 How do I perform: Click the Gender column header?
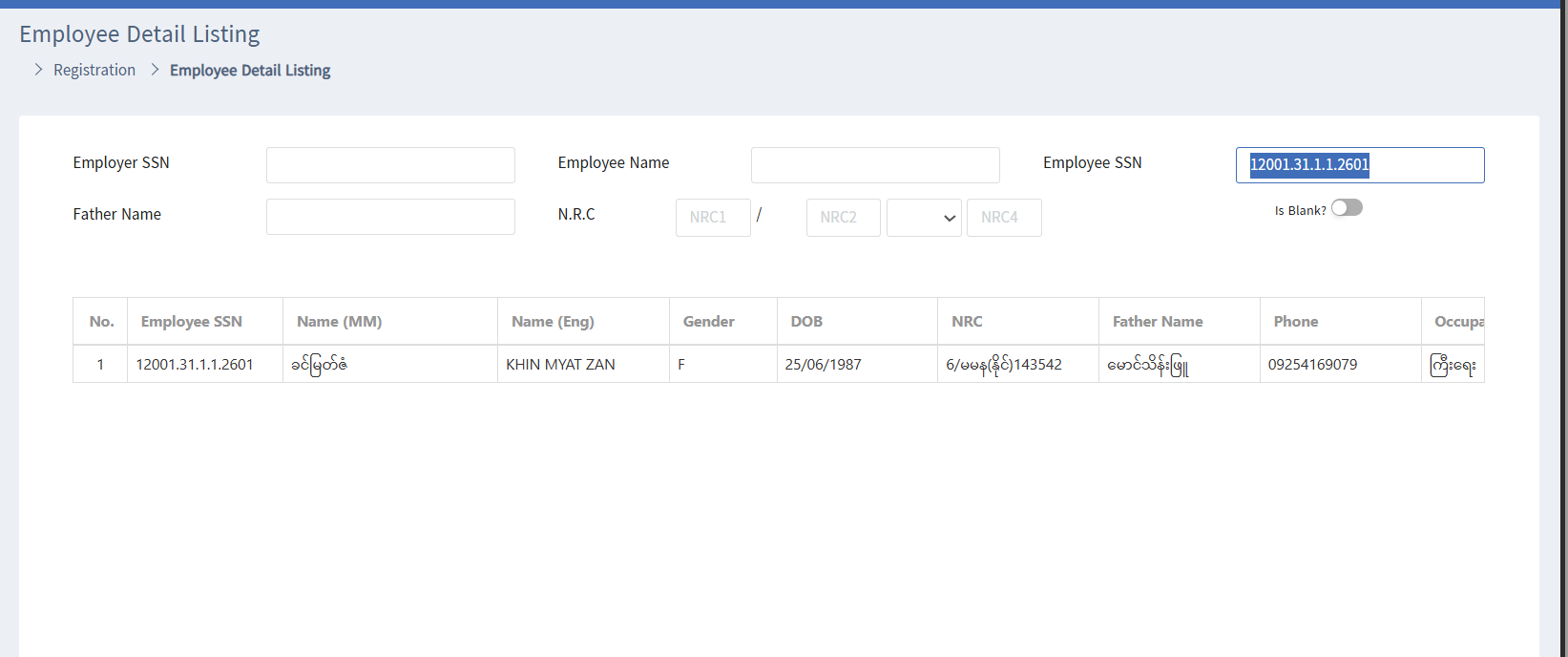pyautogui.click(x=708, y=322)
